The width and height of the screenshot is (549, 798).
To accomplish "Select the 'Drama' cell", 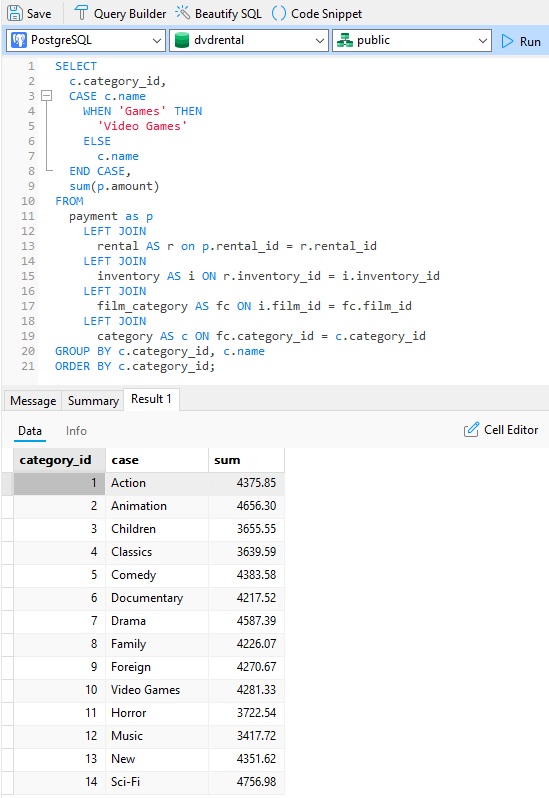I will (x=157, y=621).
